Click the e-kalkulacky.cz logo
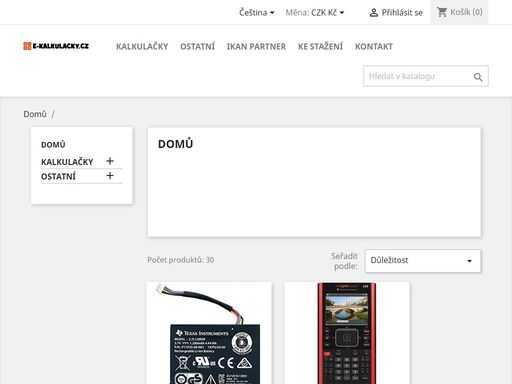The image size is (512, 384). (x=56, y=46)
